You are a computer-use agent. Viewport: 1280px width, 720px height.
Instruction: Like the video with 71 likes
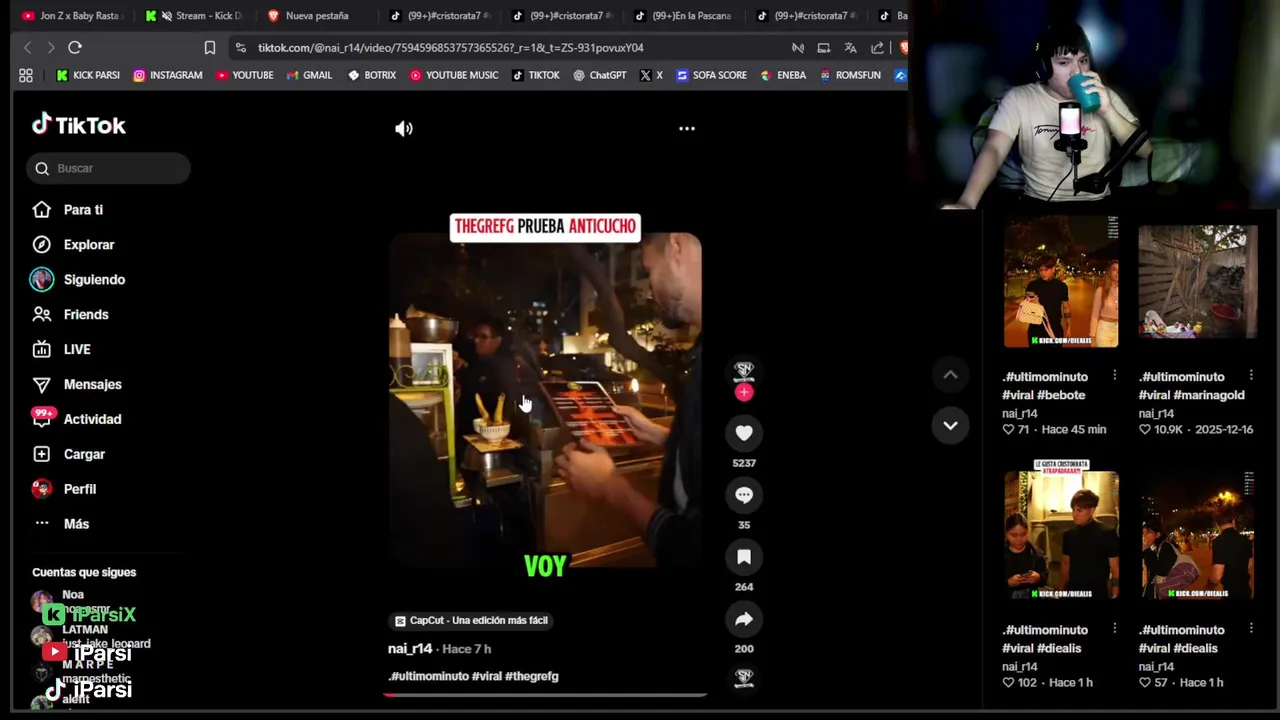click(1008, 430)
